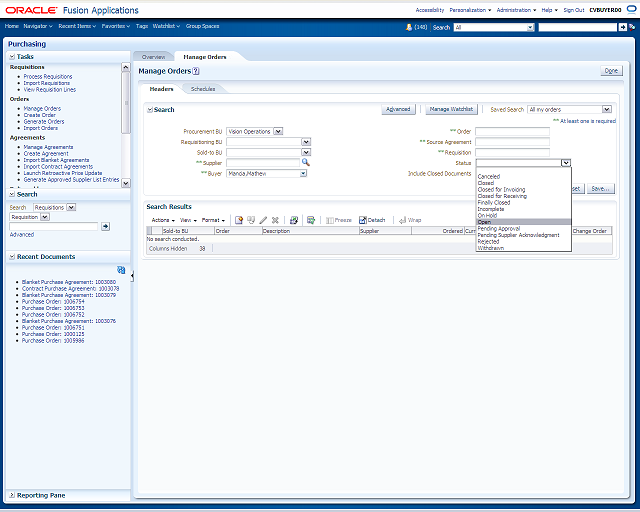
Task: Click the Export to spreadsheet icon
Action: [x=293, y=220]
